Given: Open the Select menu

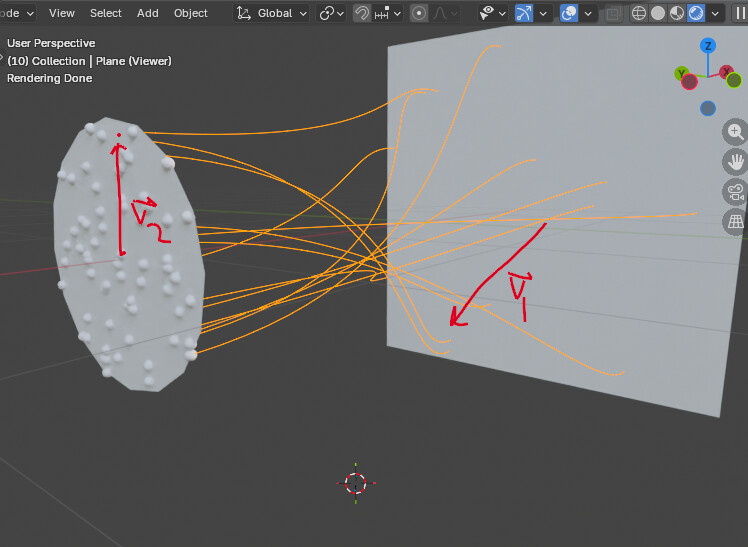Looking at the screenshot, I should pyautogui.click(x=105, y=13).
